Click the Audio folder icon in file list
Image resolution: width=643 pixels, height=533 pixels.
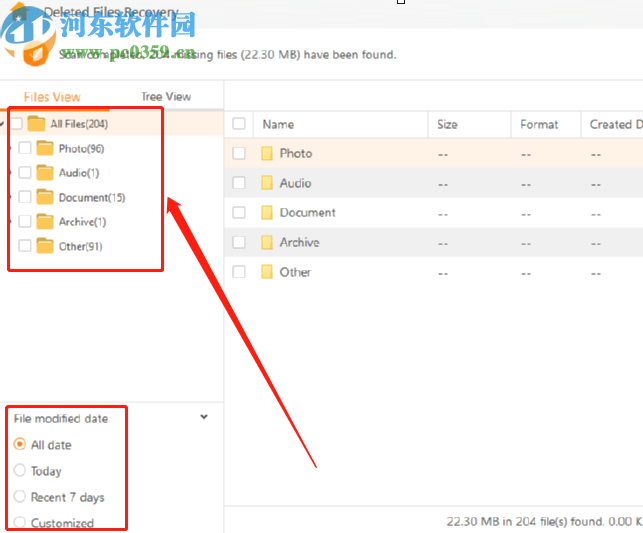pyautogui.click(x=267, y=183)
